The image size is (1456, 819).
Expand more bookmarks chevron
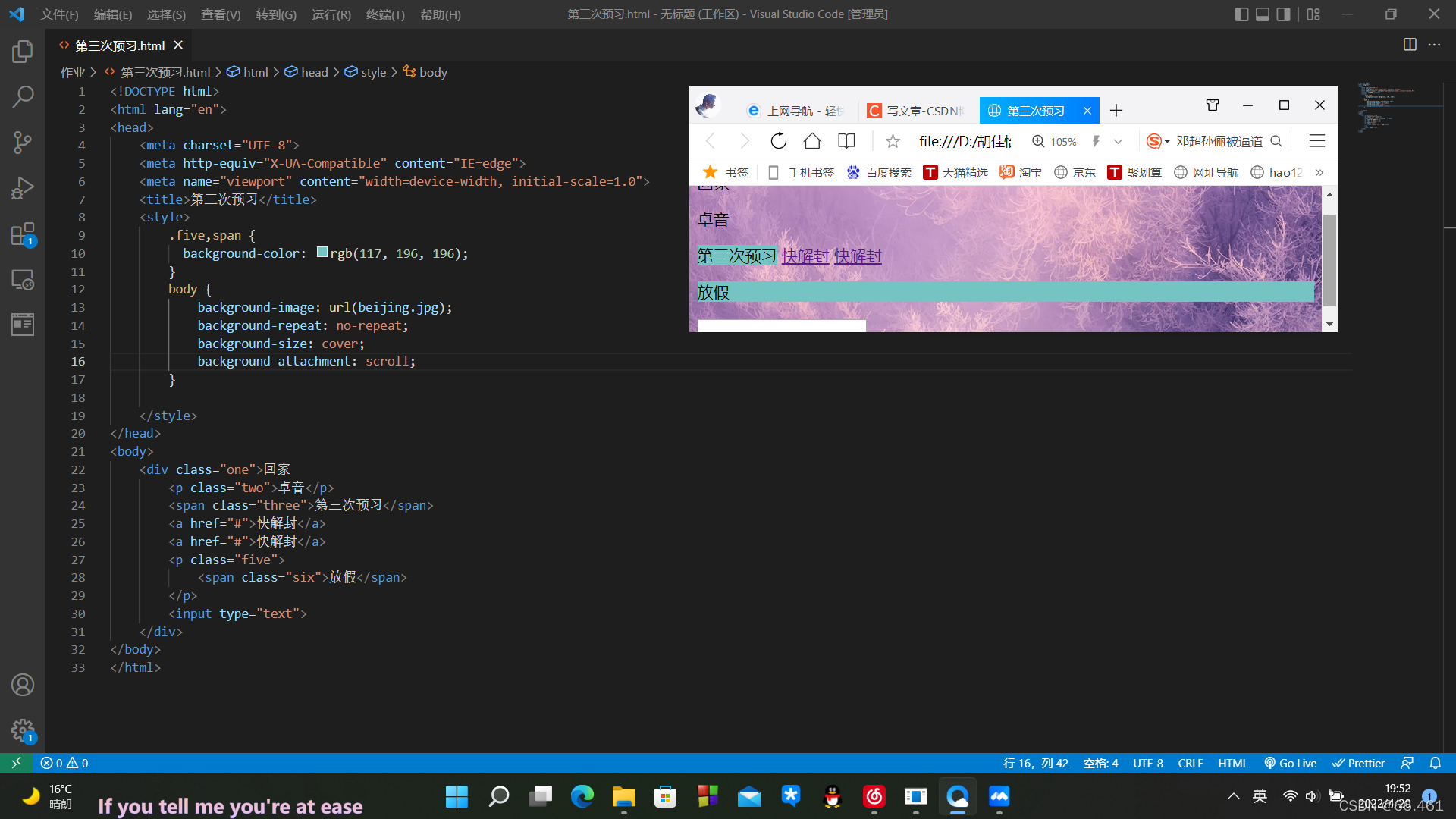coord(1319,173)
